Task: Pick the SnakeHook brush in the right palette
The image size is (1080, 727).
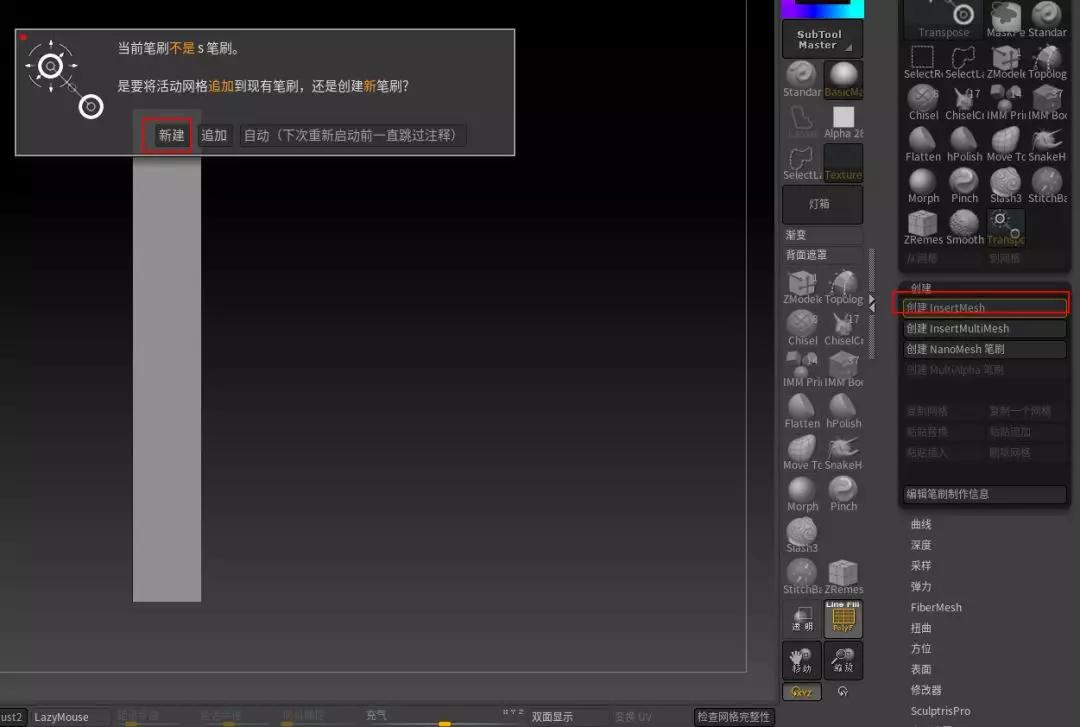Action: (x=1047, y=142)
